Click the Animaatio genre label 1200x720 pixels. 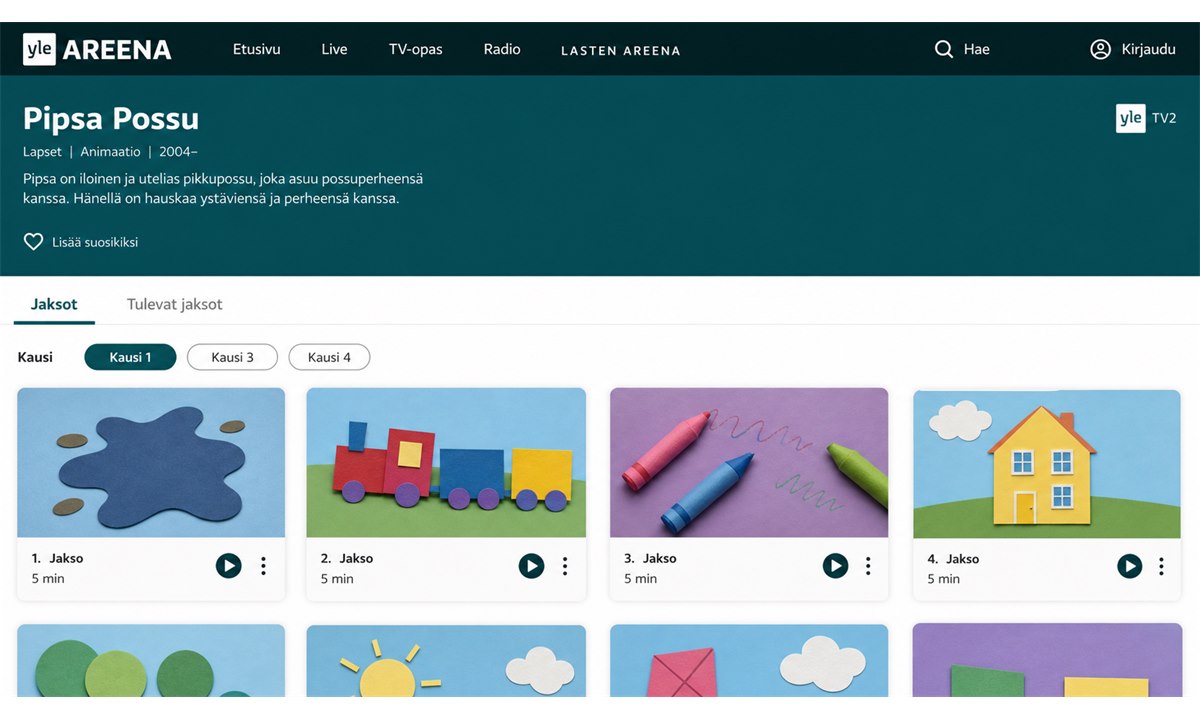110,152
